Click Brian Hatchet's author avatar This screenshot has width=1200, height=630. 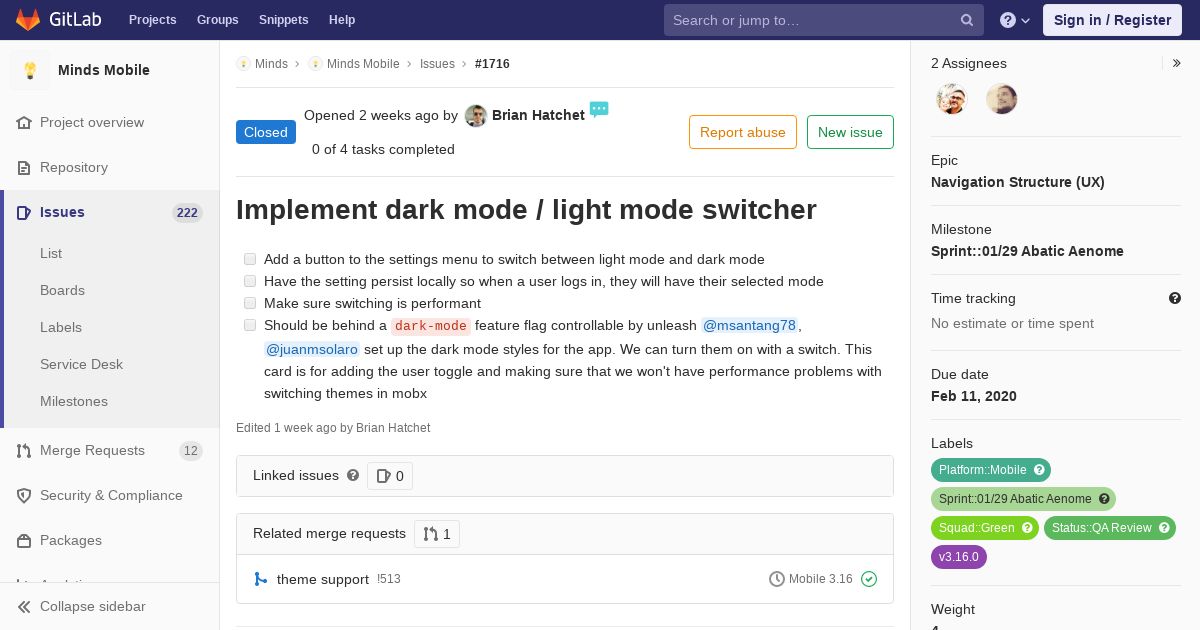(x=476, y=116)
